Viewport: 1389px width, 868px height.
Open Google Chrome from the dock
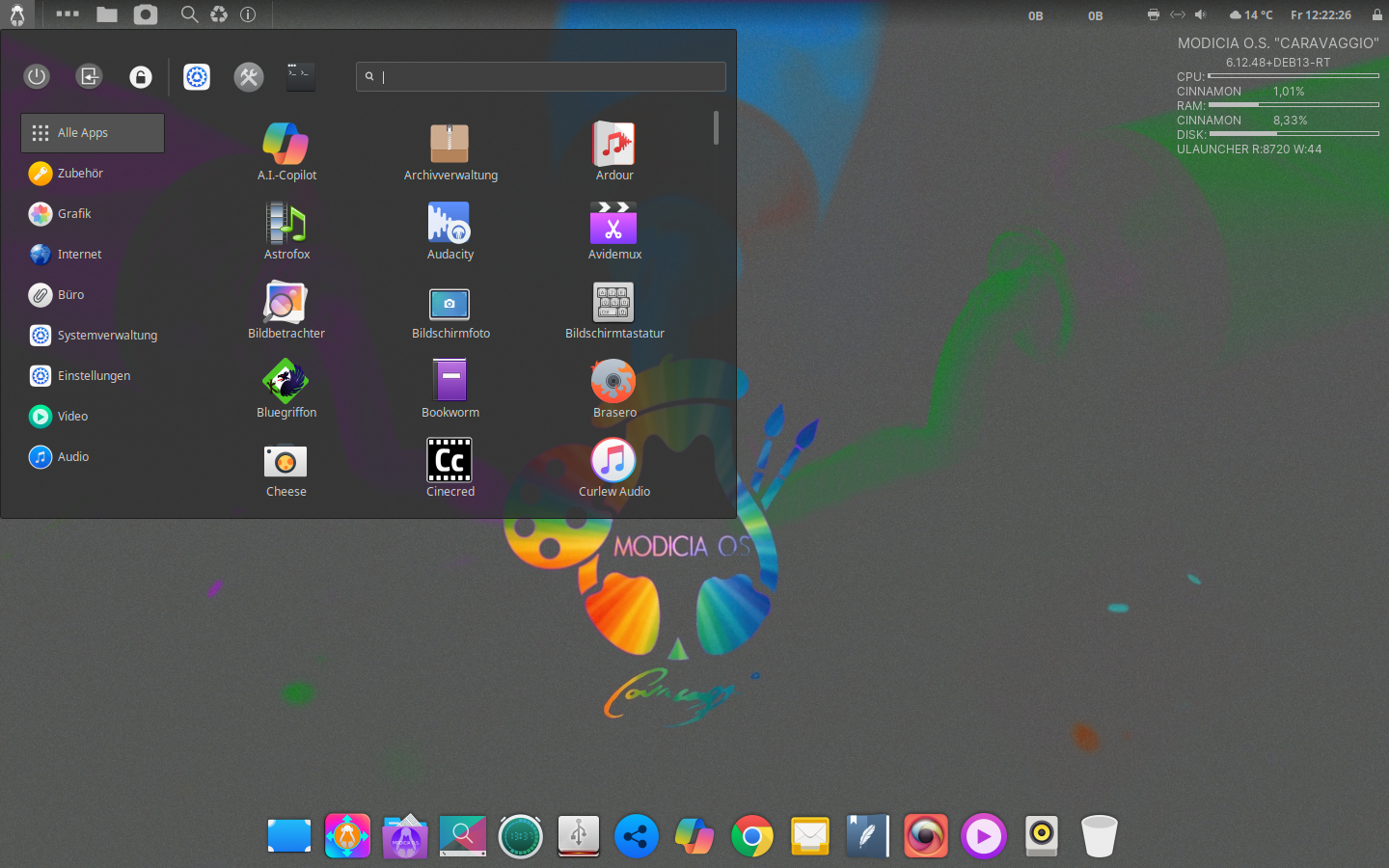[752, 836]
